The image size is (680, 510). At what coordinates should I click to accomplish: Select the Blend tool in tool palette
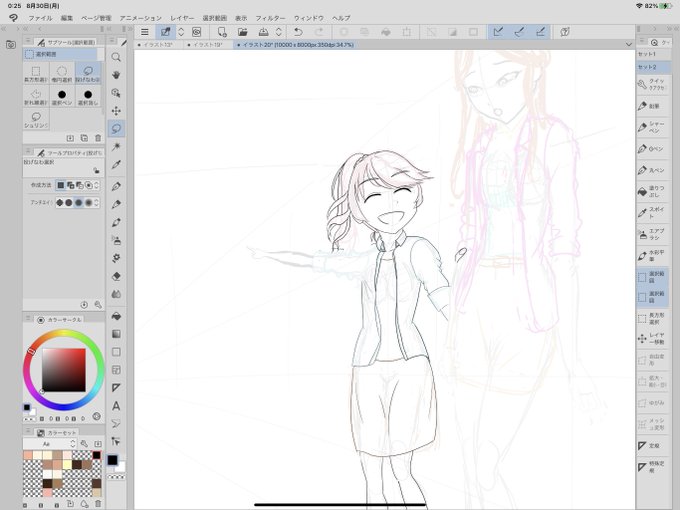[116, 294]
